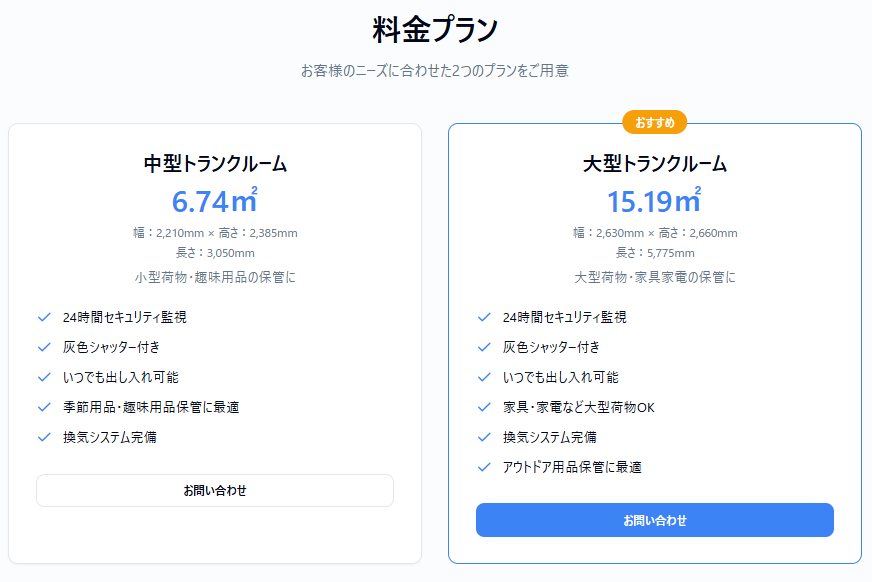Click checkmark beside いつでも出し入れ可能 in 大型 plan
The height and width of the screenshot is (582, 872).
(484, 377)
